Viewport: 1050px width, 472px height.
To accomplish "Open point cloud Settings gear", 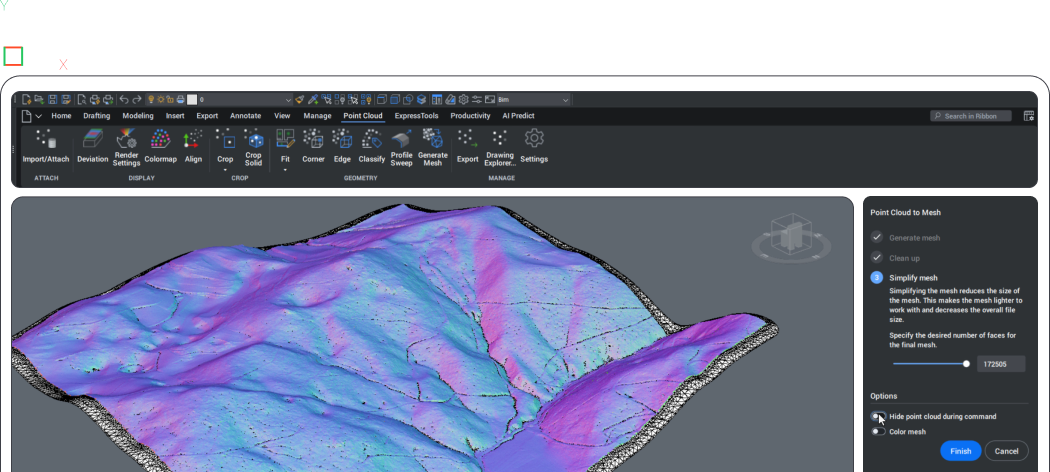I will (534, 147).
